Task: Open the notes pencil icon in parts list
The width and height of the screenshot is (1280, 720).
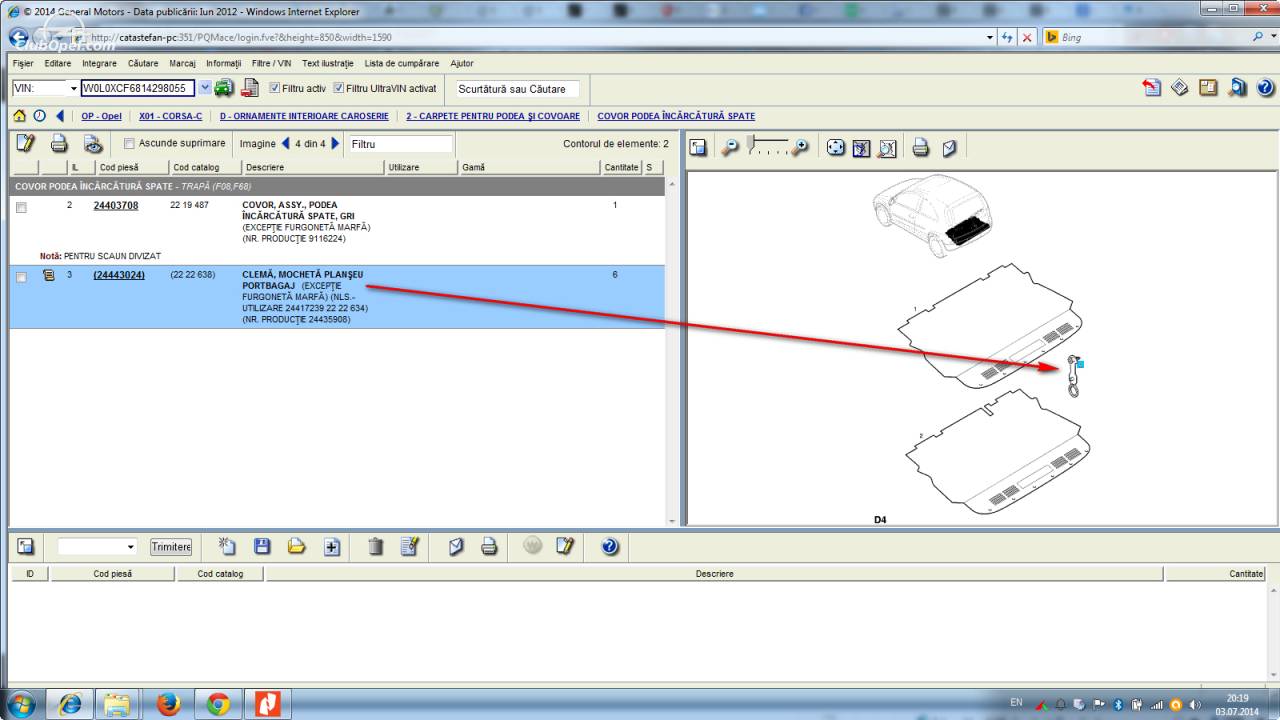Action: click(x=27, y=143)
